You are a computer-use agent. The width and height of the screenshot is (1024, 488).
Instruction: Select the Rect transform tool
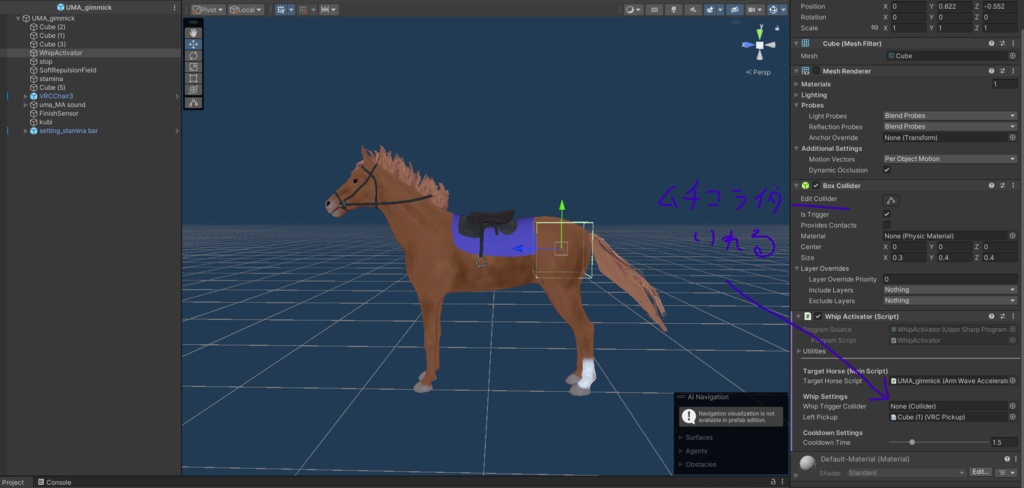pyautogui.click(x=193, y=78)
